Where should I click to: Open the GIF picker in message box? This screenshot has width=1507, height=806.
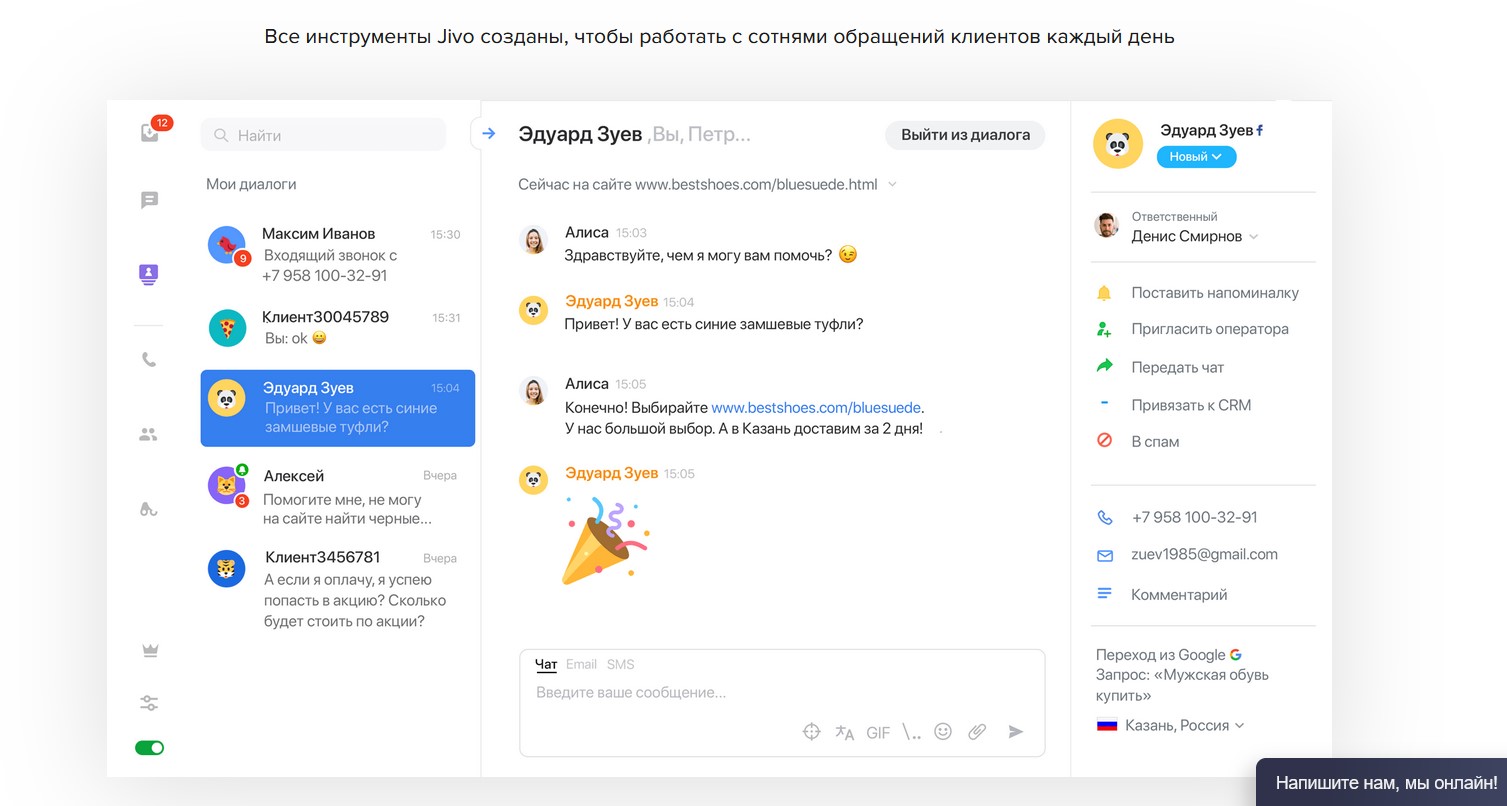click(x=878, y=733)
